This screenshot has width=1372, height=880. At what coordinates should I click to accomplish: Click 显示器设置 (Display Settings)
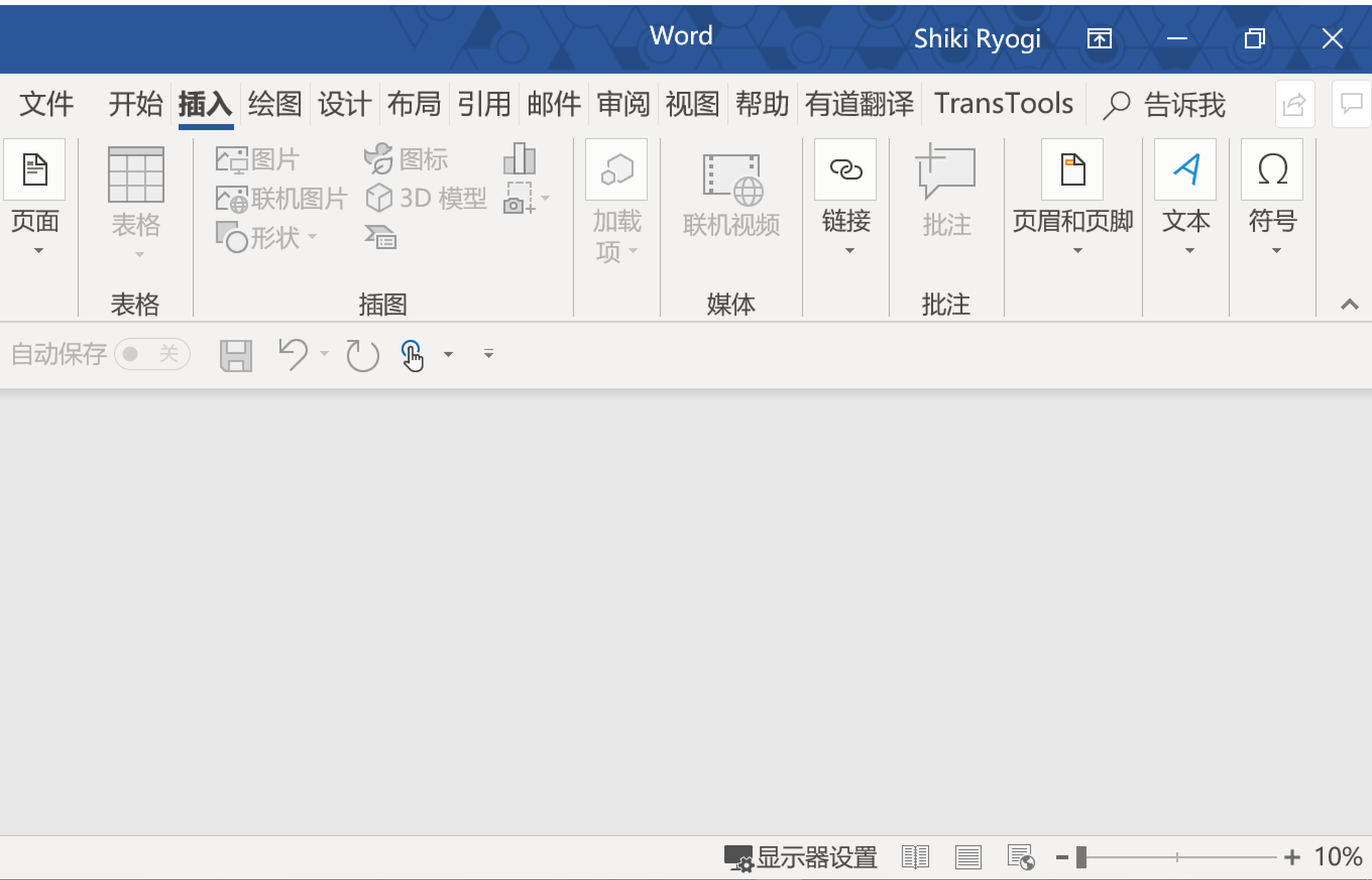(801, 857)
